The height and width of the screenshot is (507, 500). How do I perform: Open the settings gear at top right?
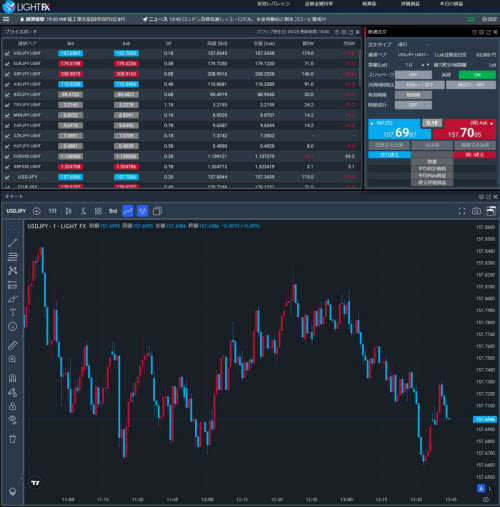pos(489,19)
